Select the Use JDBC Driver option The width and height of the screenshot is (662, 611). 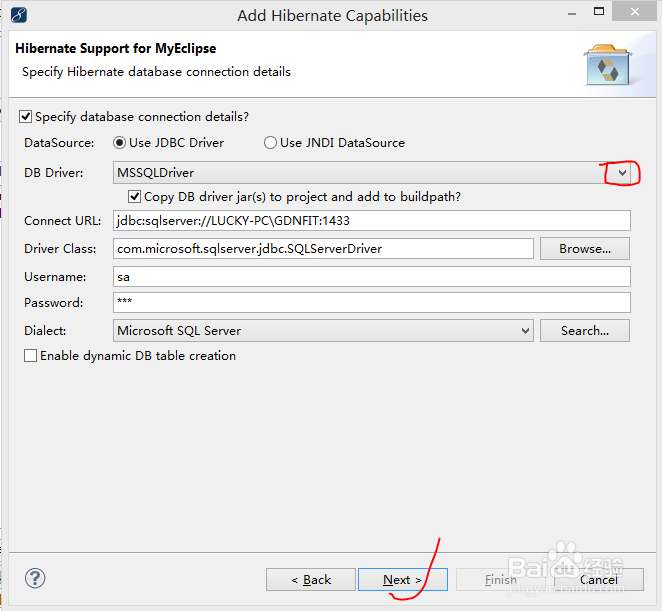click(120, 143)
